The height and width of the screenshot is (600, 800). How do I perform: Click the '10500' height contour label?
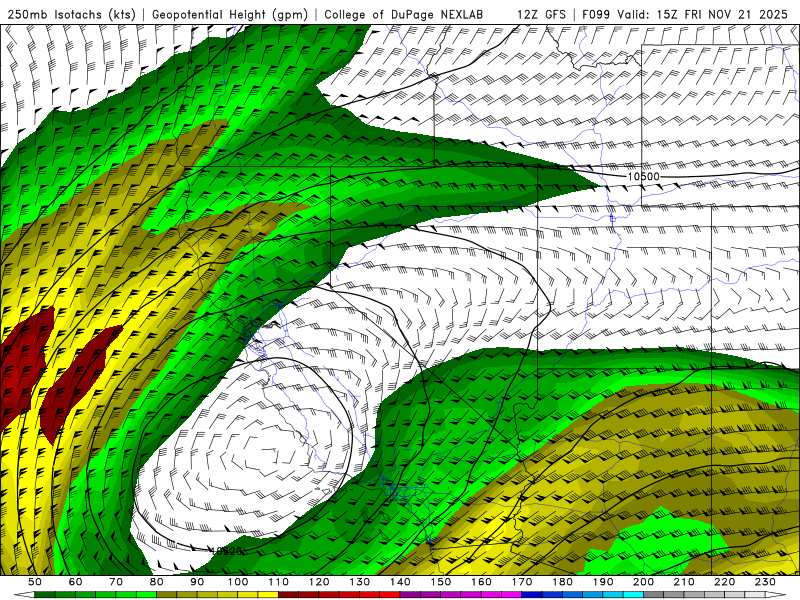pyautogui.click(x=643, y=177)
